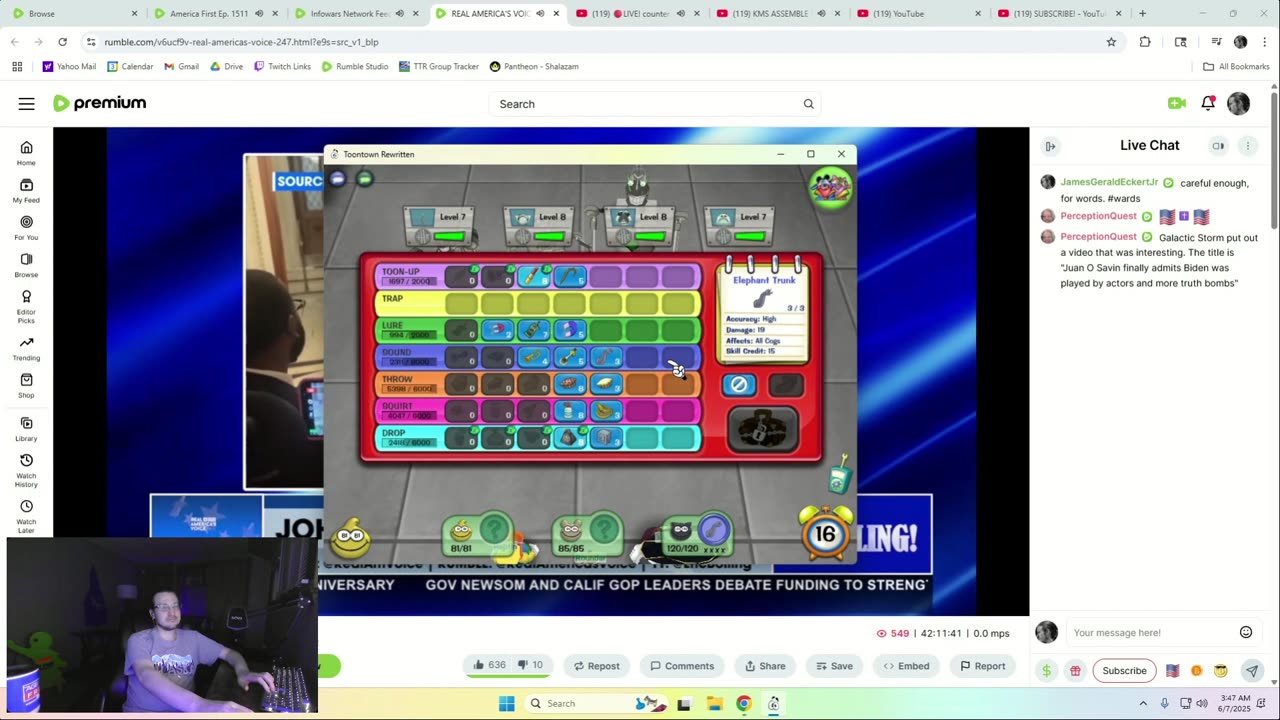The height and width of the screenshot is (720, 1280).
Task: Toggle the thumbs-down dislike (10)
Action: pyautogui.click(x=530, y=665)
